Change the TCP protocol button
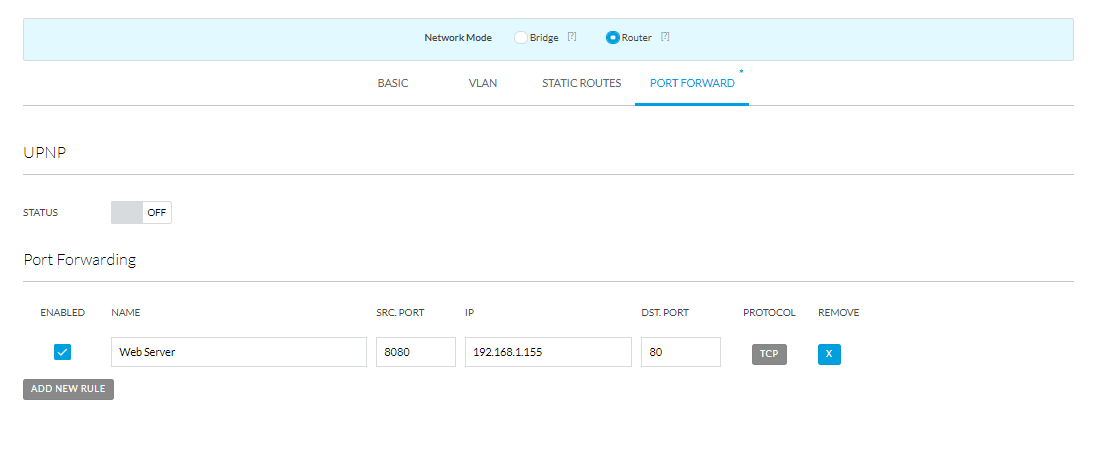The width and height of the screenshot is (1094, 466). [x=769, y=354]
